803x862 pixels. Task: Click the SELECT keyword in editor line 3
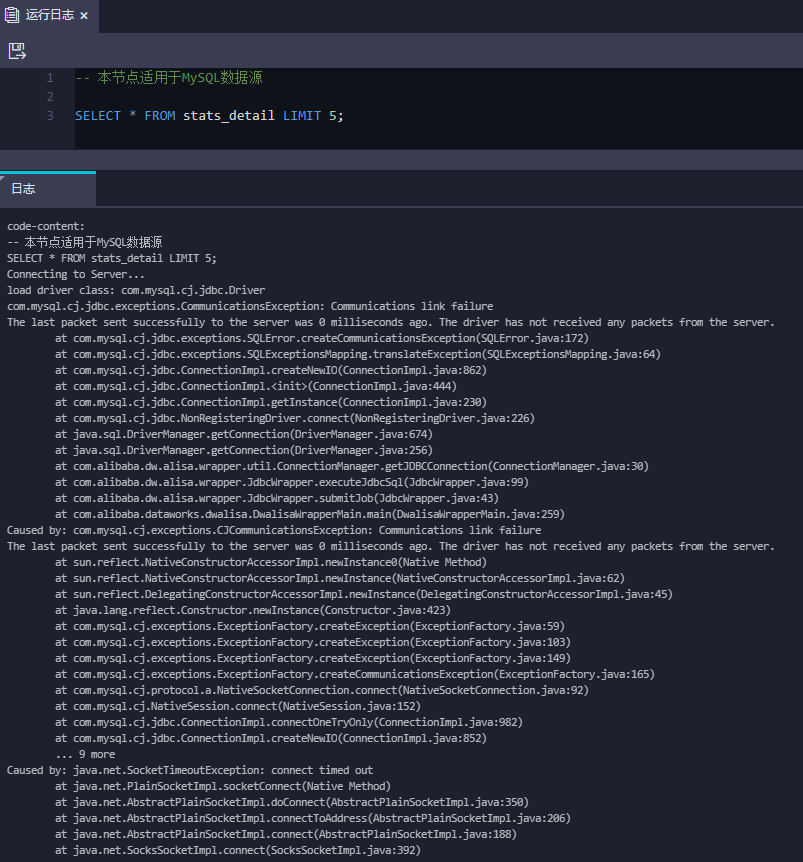pyautogui.click(x=98, y=115)
